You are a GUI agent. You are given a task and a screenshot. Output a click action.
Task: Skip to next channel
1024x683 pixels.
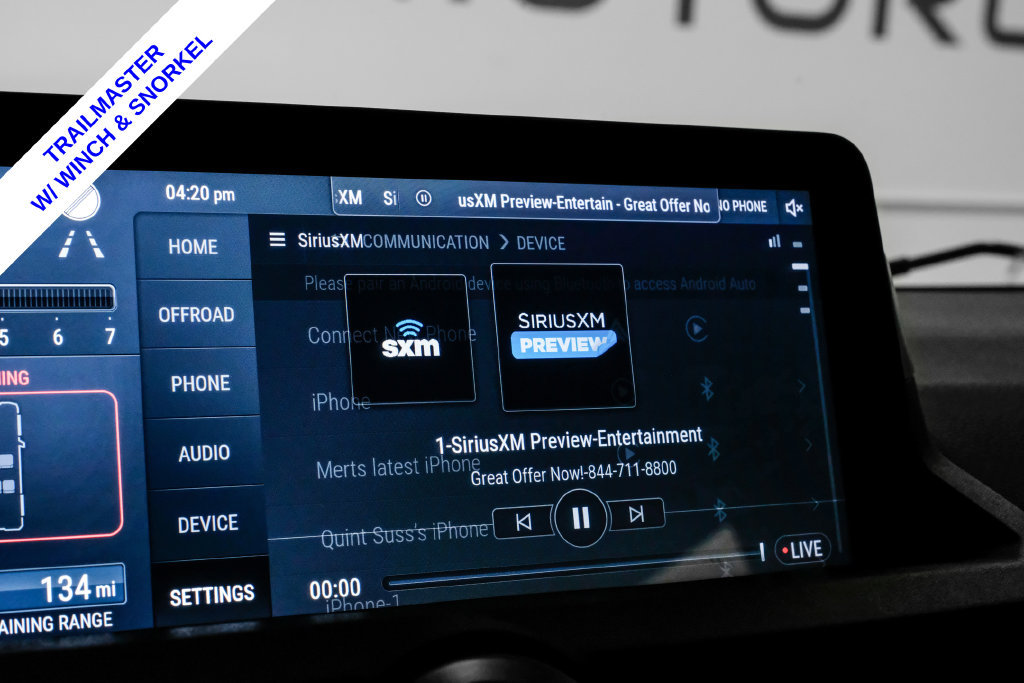(635, 514)
